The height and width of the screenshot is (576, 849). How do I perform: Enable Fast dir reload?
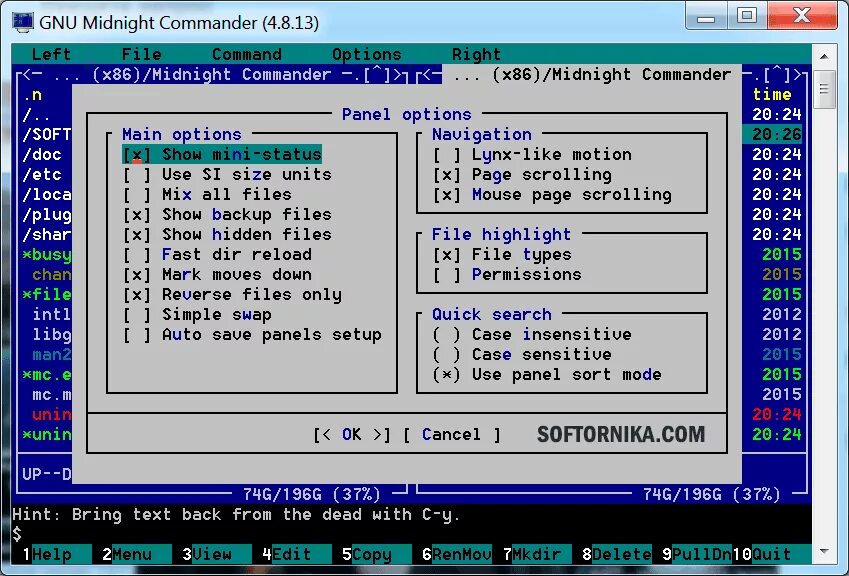coord(217,254)
